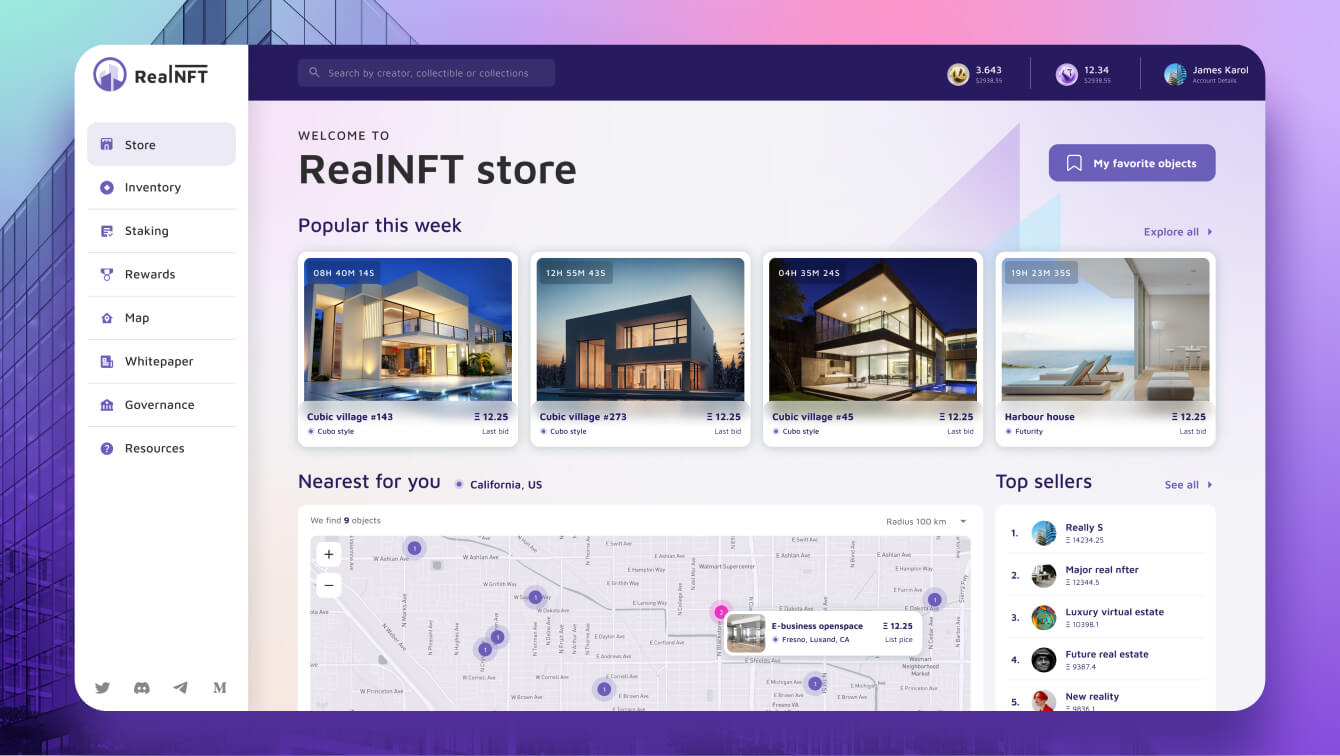
Task: Click the My favorite objects button
Action: 1131,162
